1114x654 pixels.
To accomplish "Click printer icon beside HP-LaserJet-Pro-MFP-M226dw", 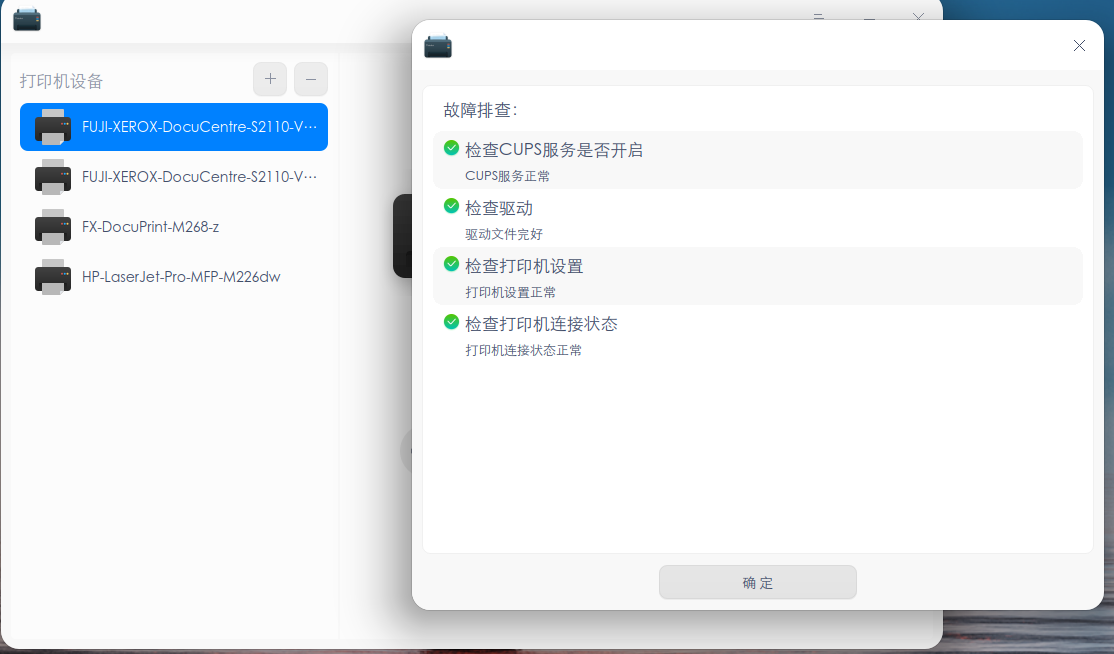I will 53,277.
